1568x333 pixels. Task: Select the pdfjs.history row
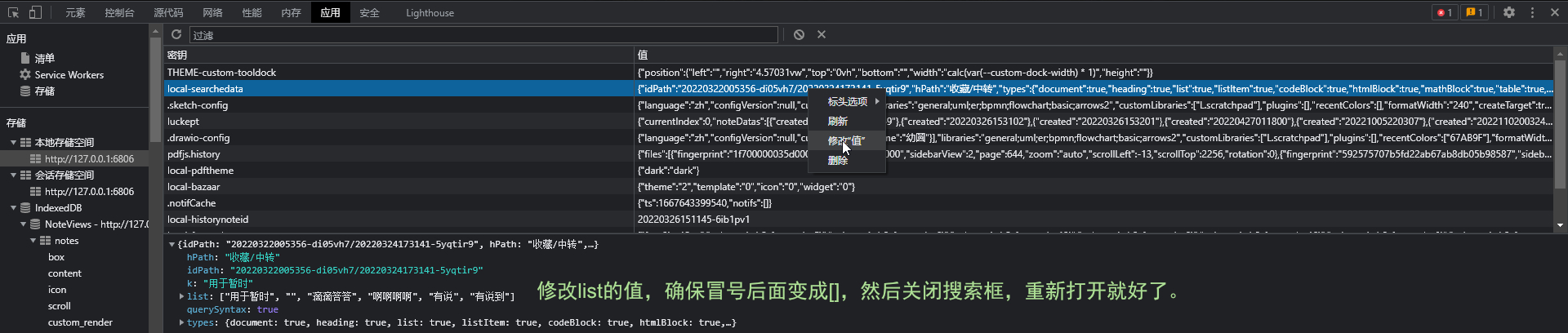tap(858, 153)
